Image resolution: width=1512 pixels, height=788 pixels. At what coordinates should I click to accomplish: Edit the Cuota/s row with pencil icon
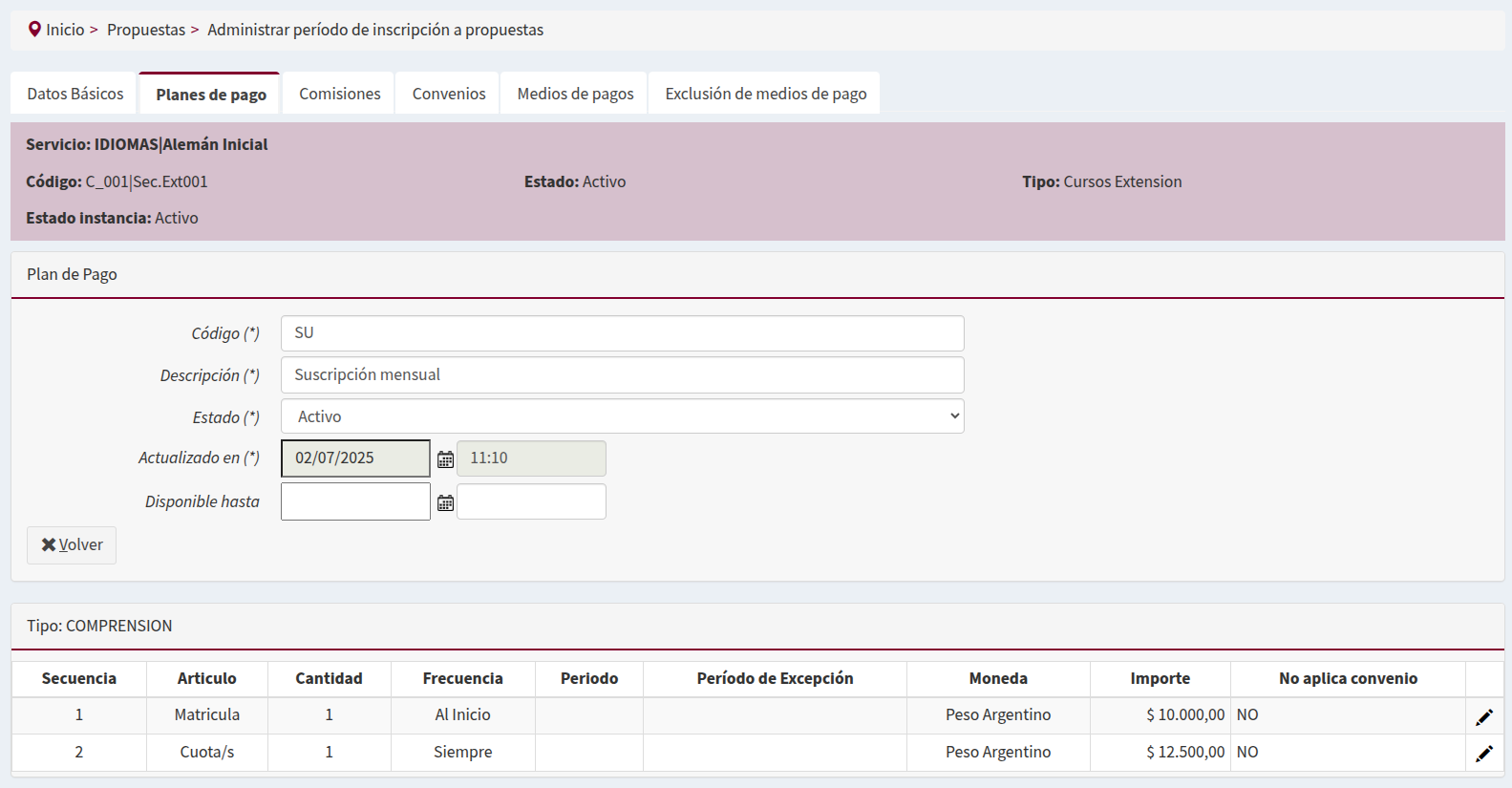tap(1483, 754)
